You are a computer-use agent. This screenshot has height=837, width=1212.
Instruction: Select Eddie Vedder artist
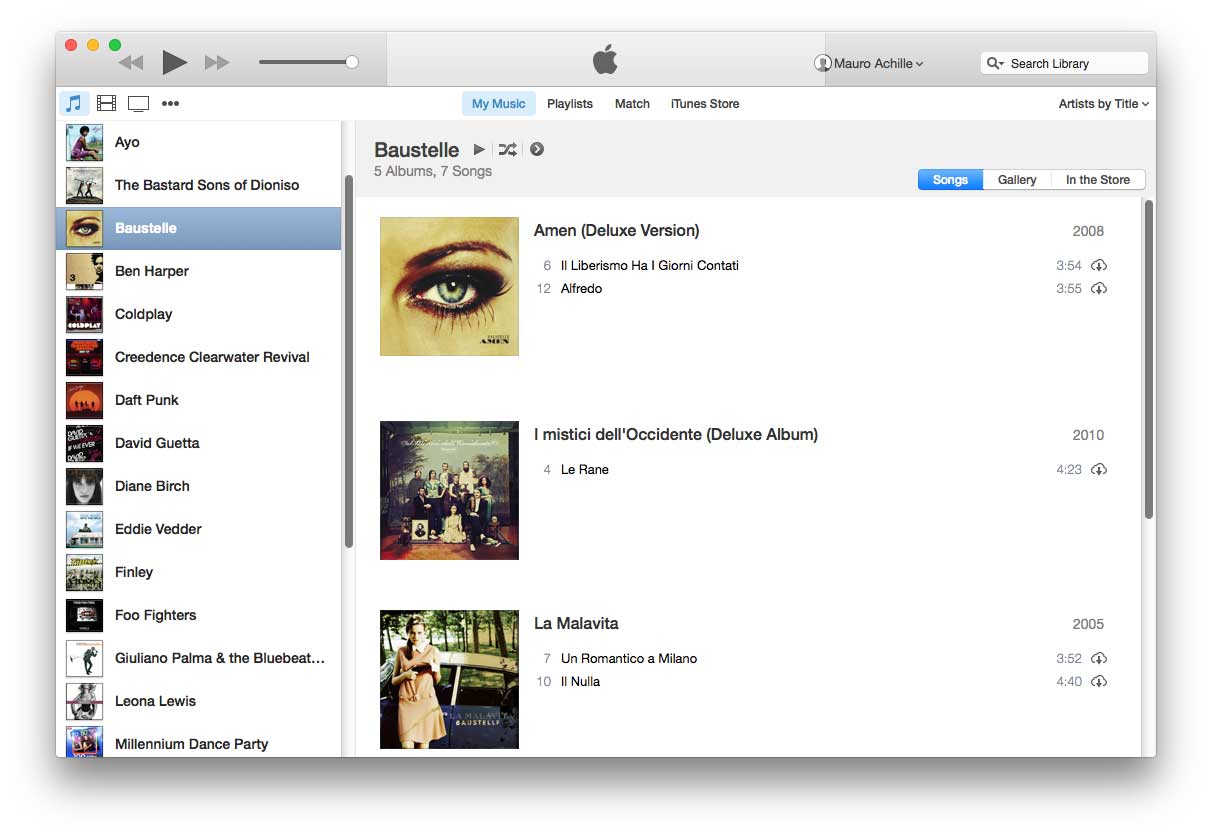click(198, 529)
